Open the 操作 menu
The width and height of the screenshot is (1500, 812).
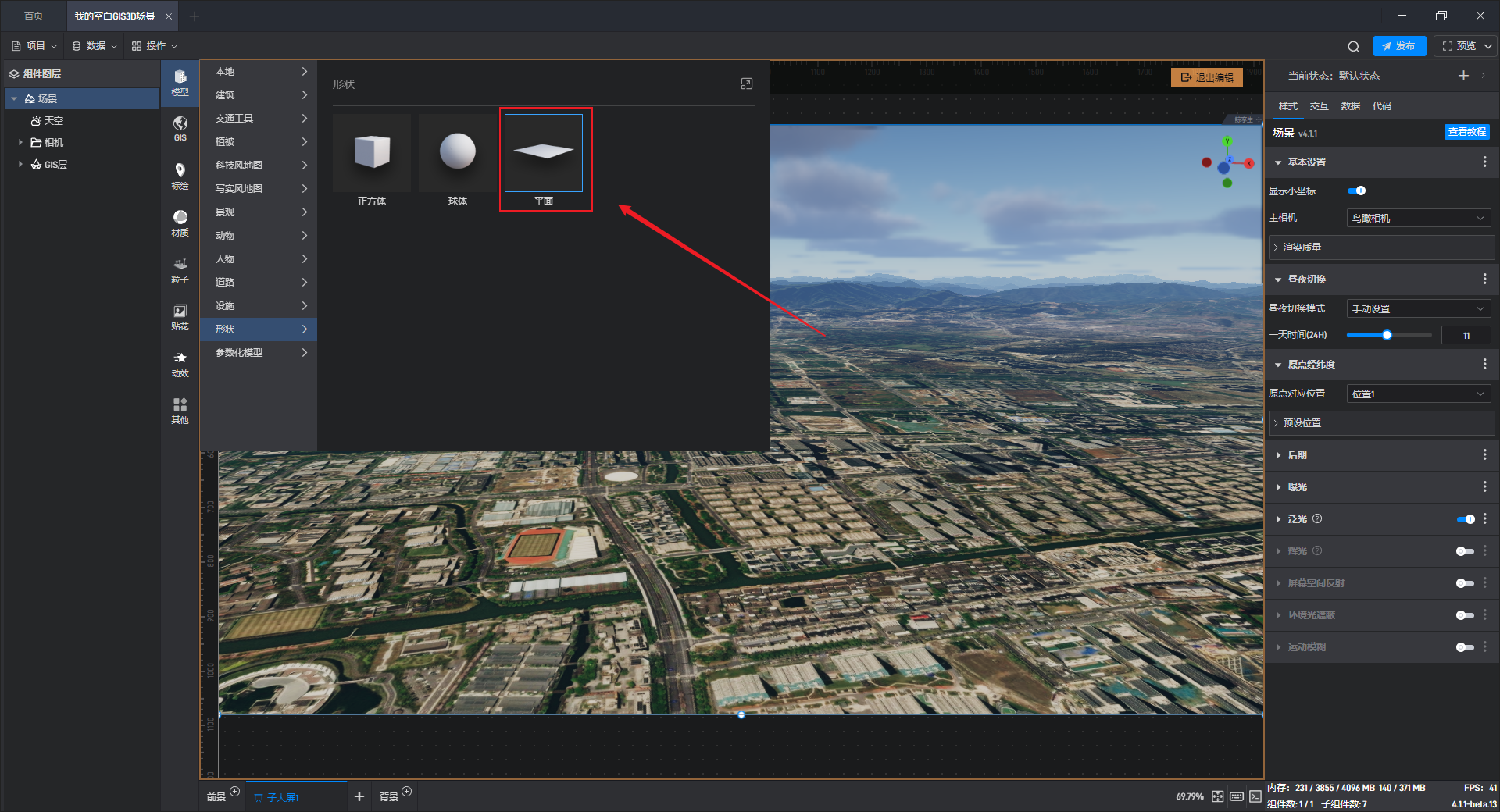pos(155,46)
